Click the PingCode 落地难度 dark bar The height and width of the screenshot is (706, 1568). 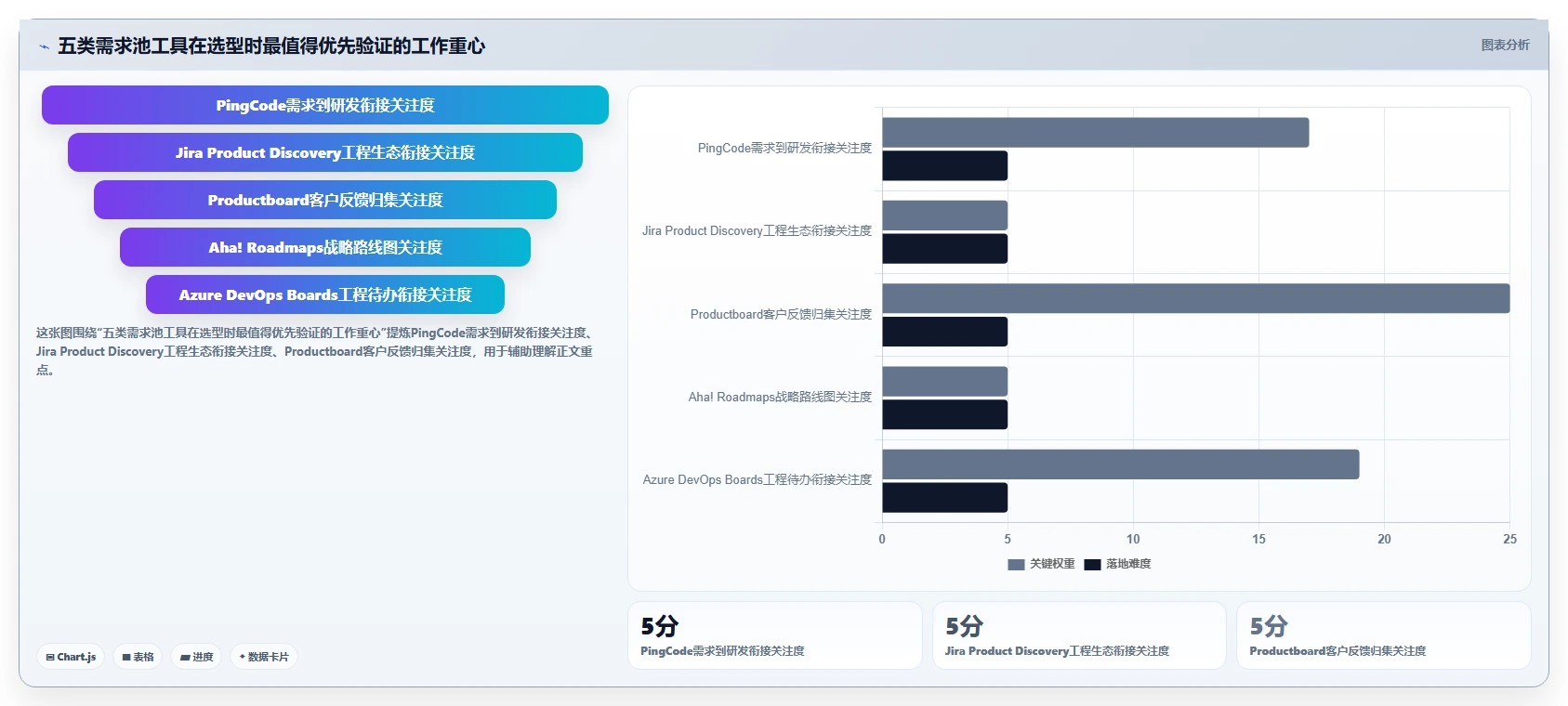point(945,165)
